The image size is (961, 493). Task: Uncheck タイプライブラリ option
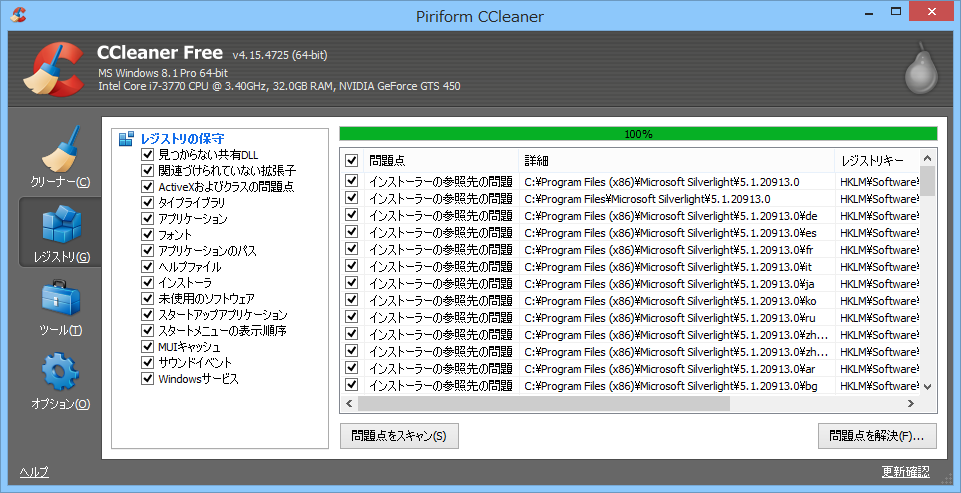pos(147,202)
